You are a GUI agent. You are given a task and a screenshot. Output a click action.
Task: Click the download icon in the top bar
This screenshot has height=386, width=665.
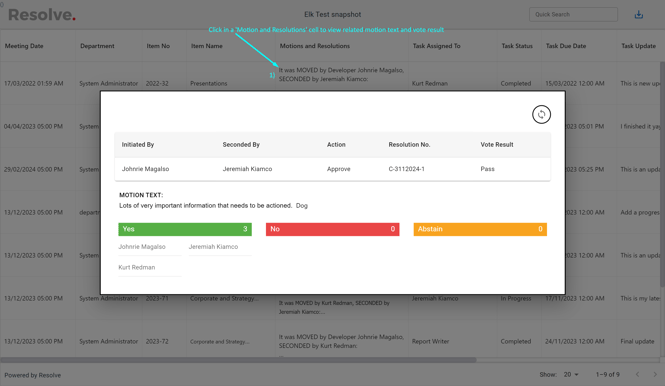(639, 15)
